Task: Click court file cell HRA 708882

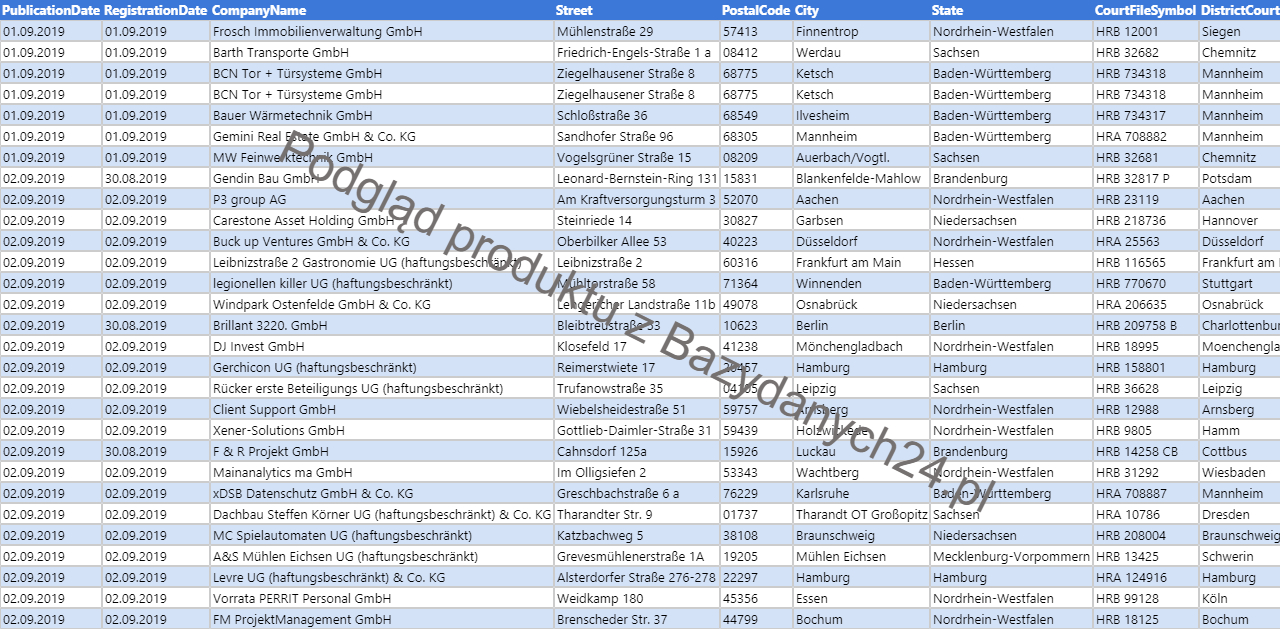Action: click(1145, 136)
